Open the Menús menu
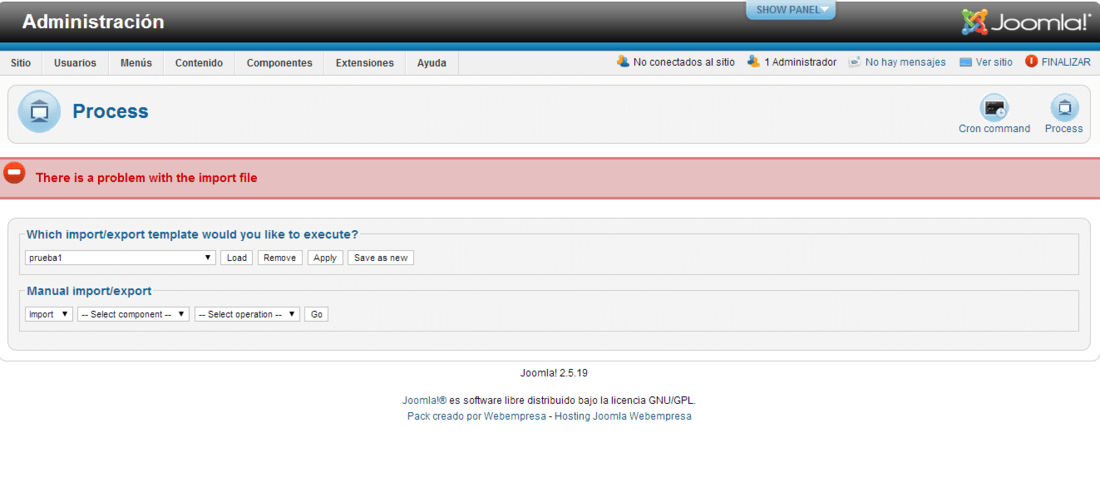The height and width of the screenshot is (477, 1100). (x=136, y=62)
